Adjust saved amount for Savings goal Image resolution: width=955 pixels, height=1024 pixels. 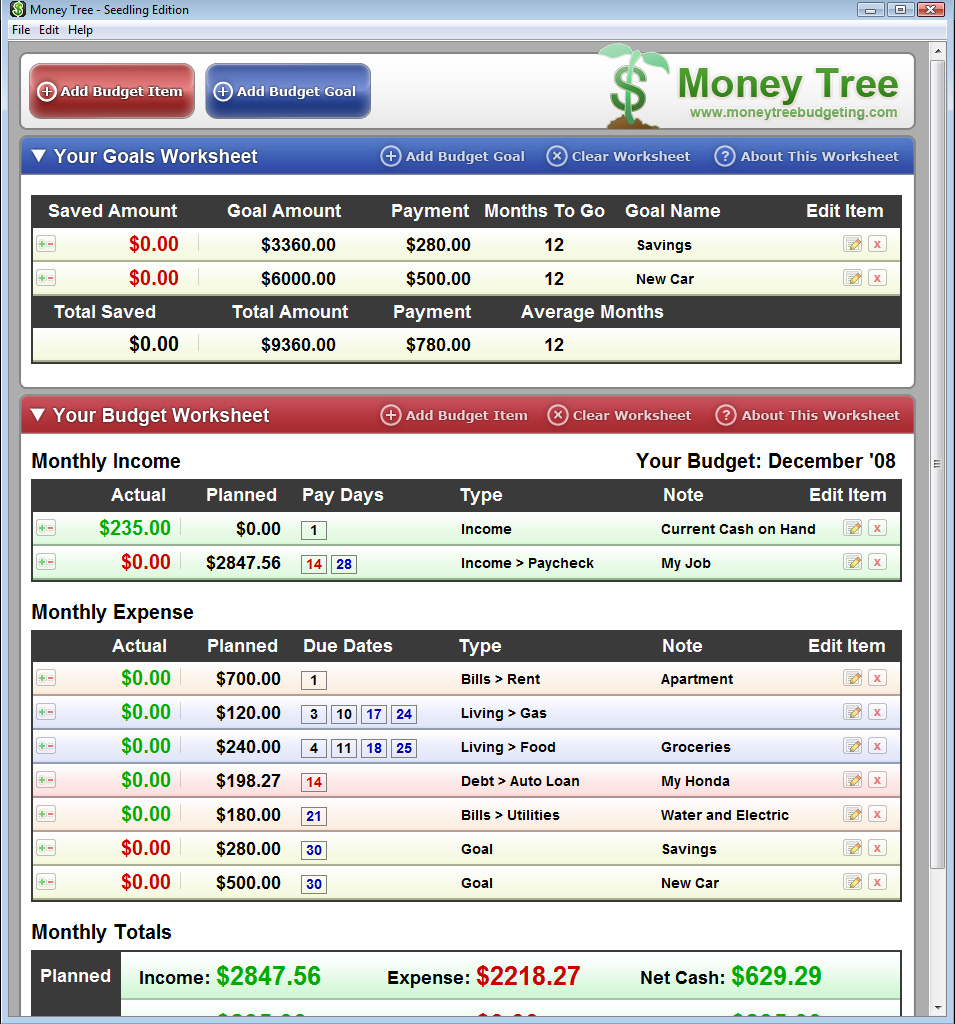46,244
